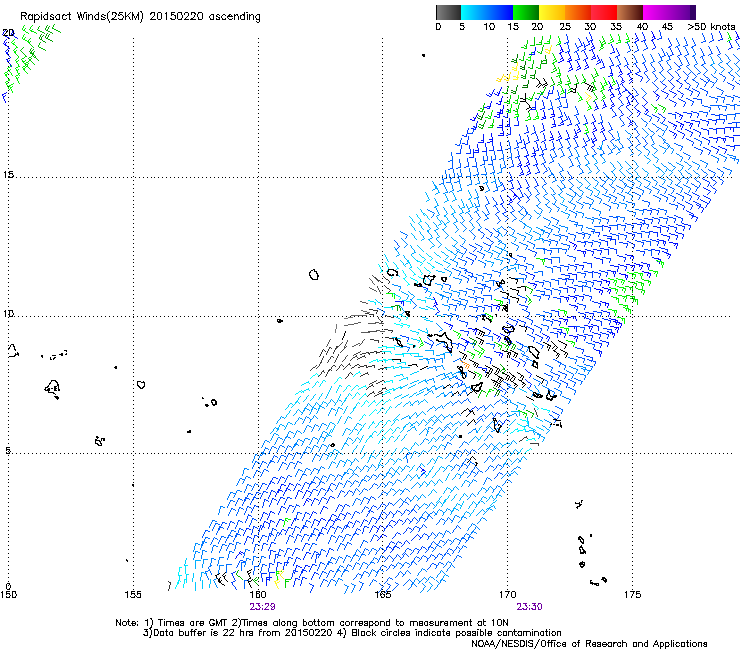Screen dimensions: 740x650
Task: Click the purple 23:30 time stamp
Action: pos(529,607)
